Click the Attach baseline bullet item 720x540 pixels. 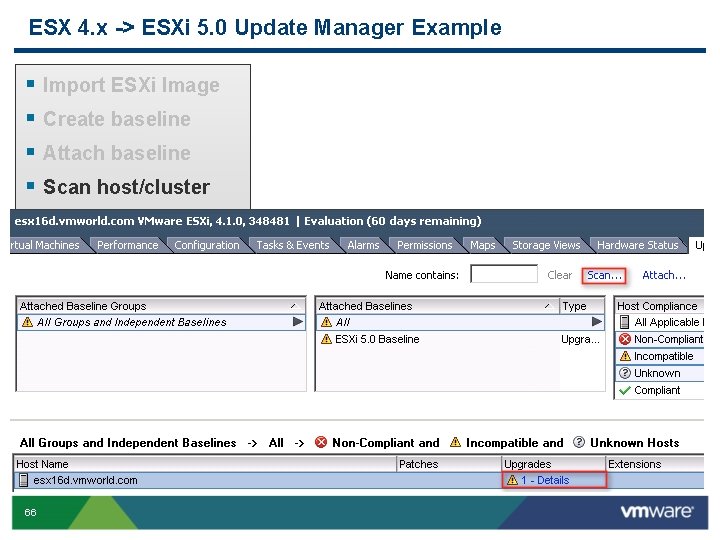[117, 153]
